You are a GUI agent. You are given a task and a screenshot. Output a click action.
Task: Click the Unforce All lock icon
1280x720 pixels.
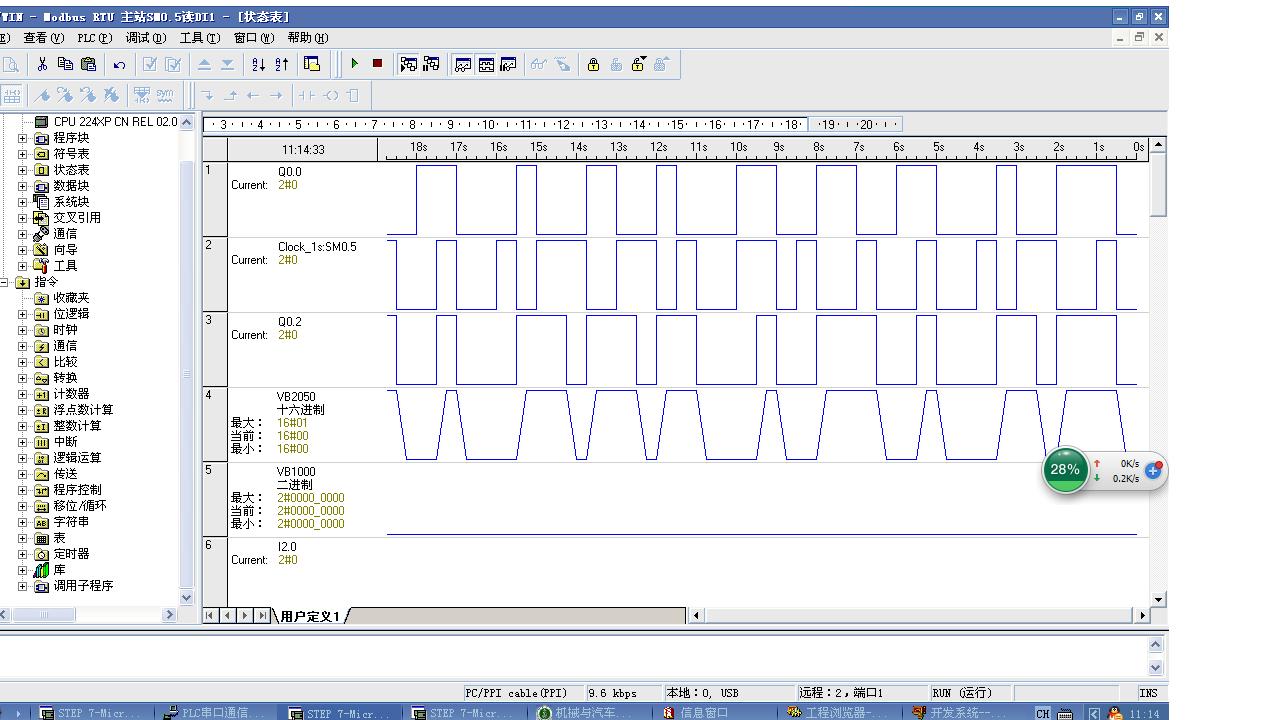[638, 64]
